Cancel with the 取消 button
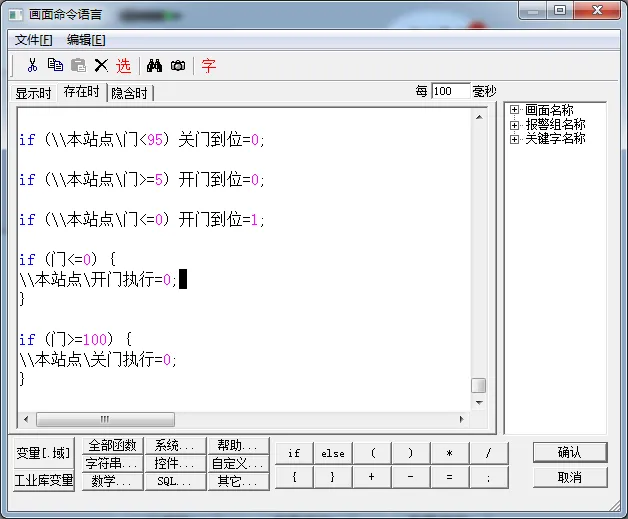 [x=570, y=477]
